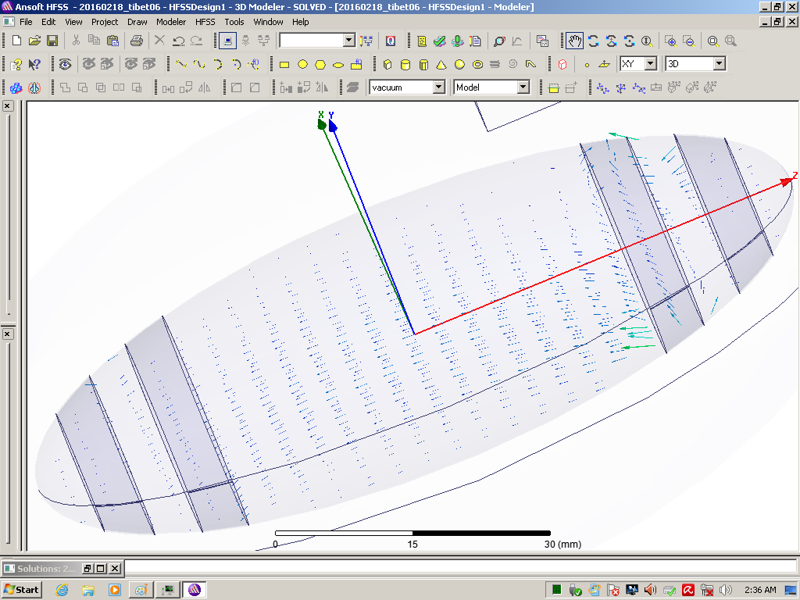Toggle the show/hide eye icon
The image size is (800, 600).
pos(65,64)
